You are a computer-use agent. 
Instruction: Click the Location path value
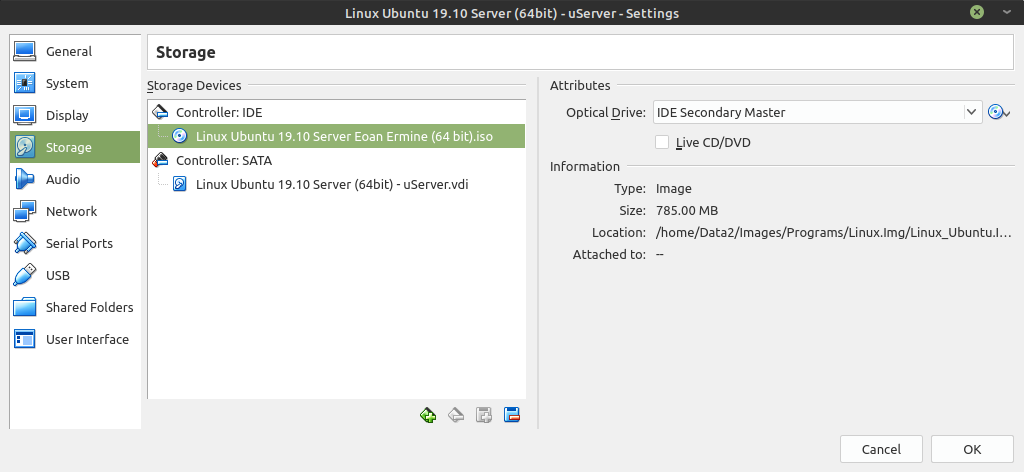pyautogui.click(x=834, y=232)
